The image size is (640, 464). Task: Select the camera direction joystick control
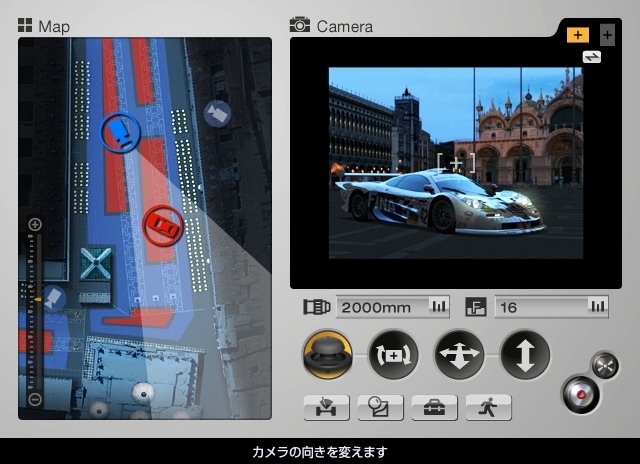click(327, 355)
